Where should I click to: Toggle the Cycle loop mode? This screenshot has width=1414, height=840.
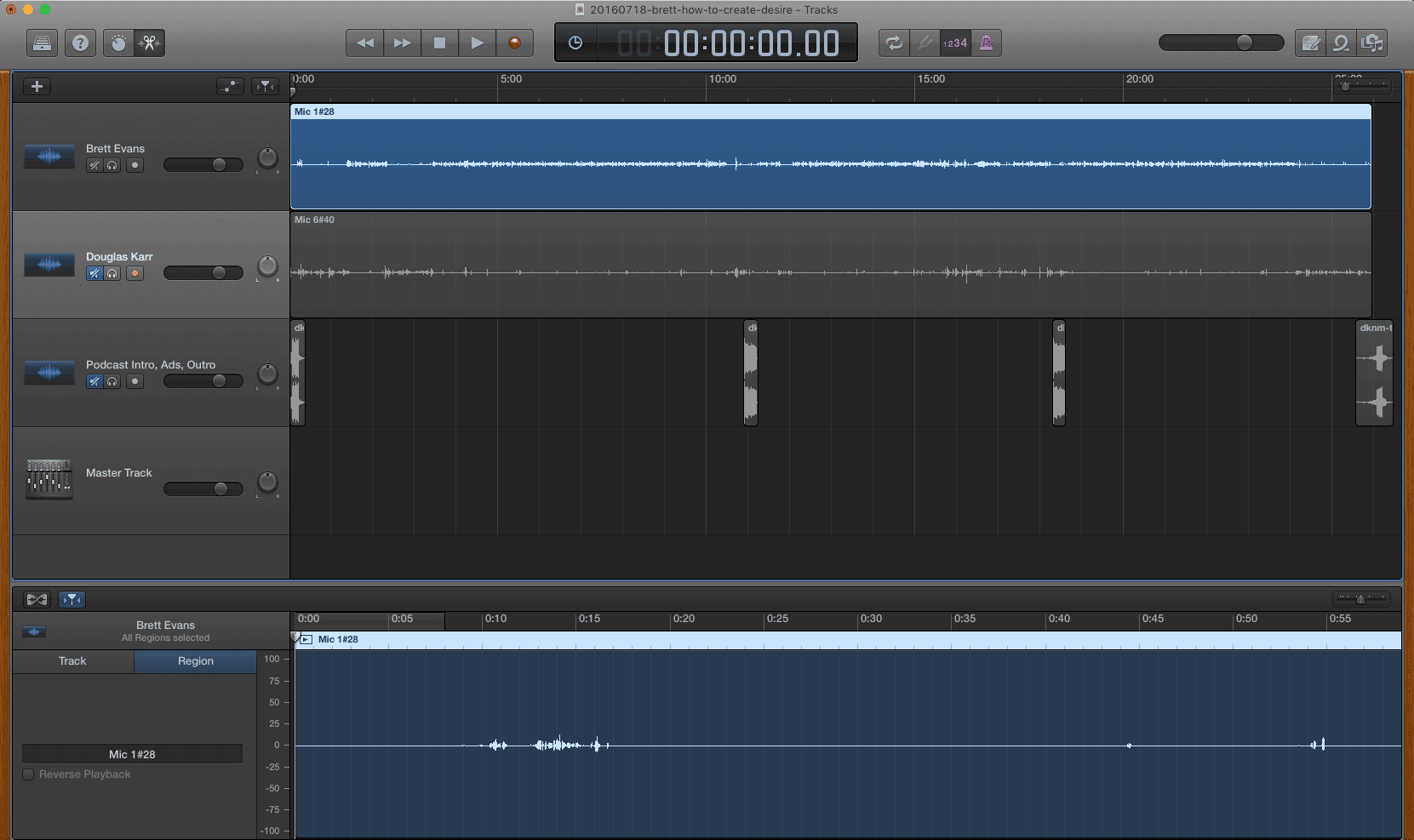(x=894, y=43)
